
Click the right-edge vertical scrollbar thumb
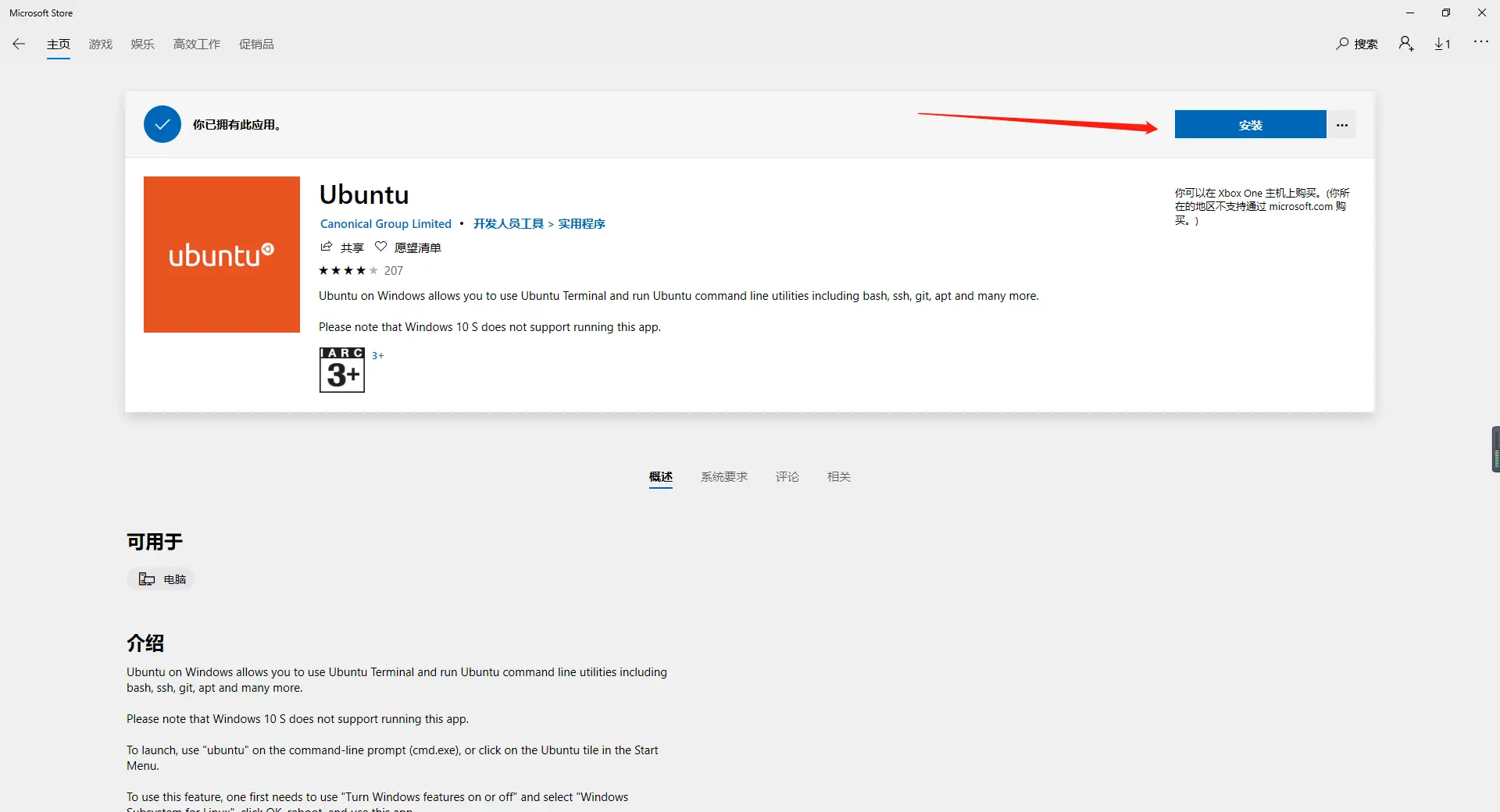[x=1496, y=449]
